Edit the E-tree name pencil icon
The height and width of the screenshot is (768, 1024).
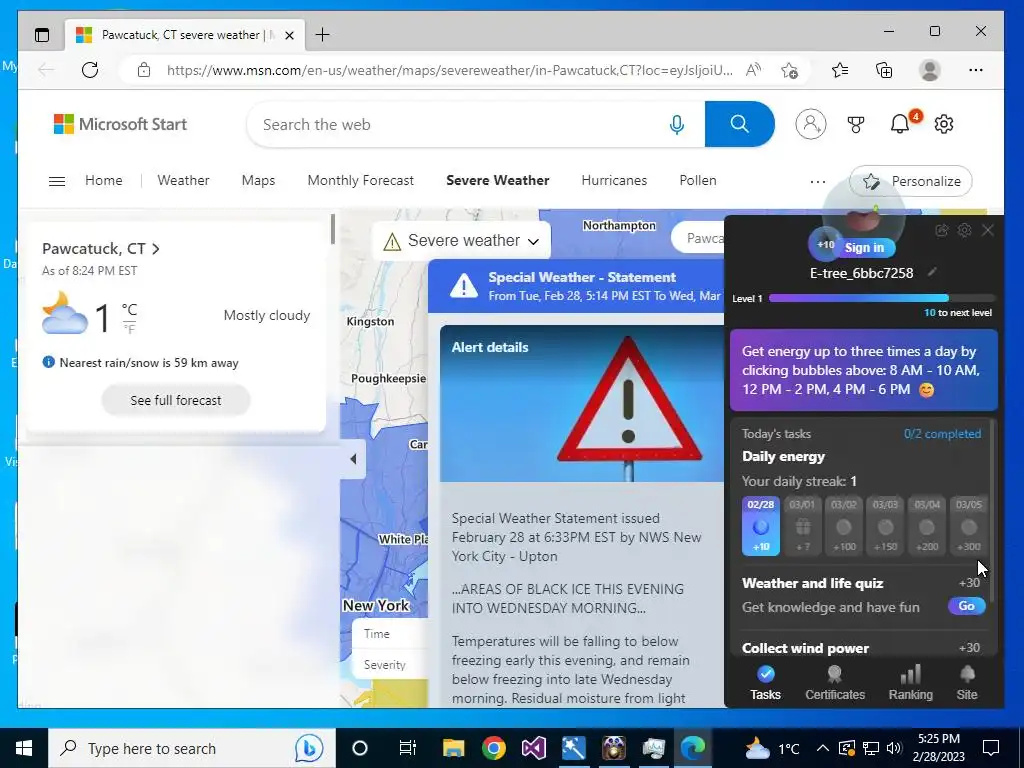coord(932,272)
